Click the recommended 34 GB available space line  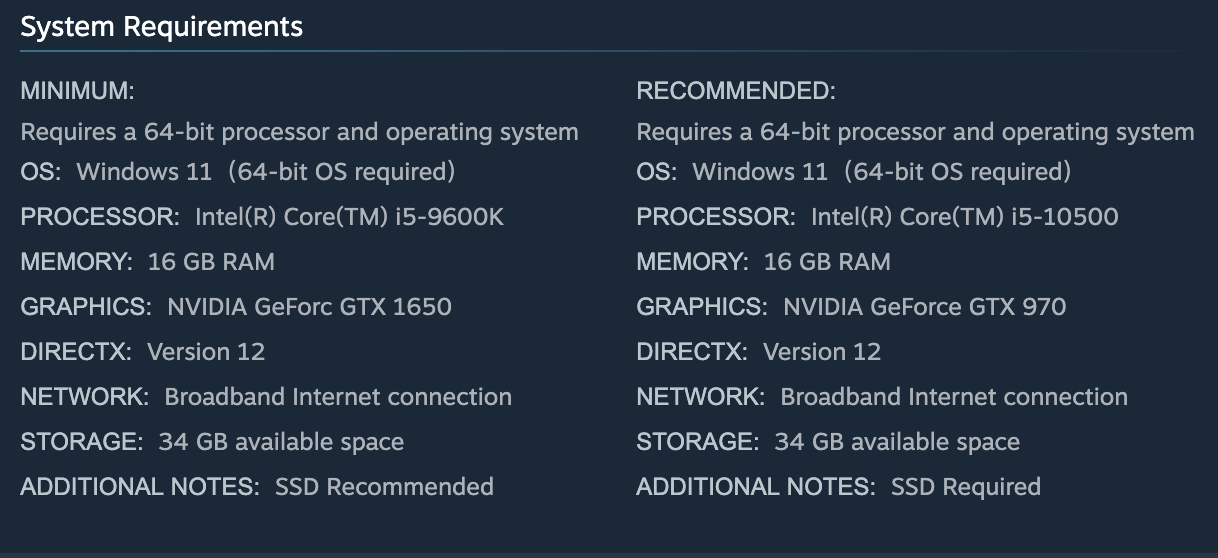point(828,442)
